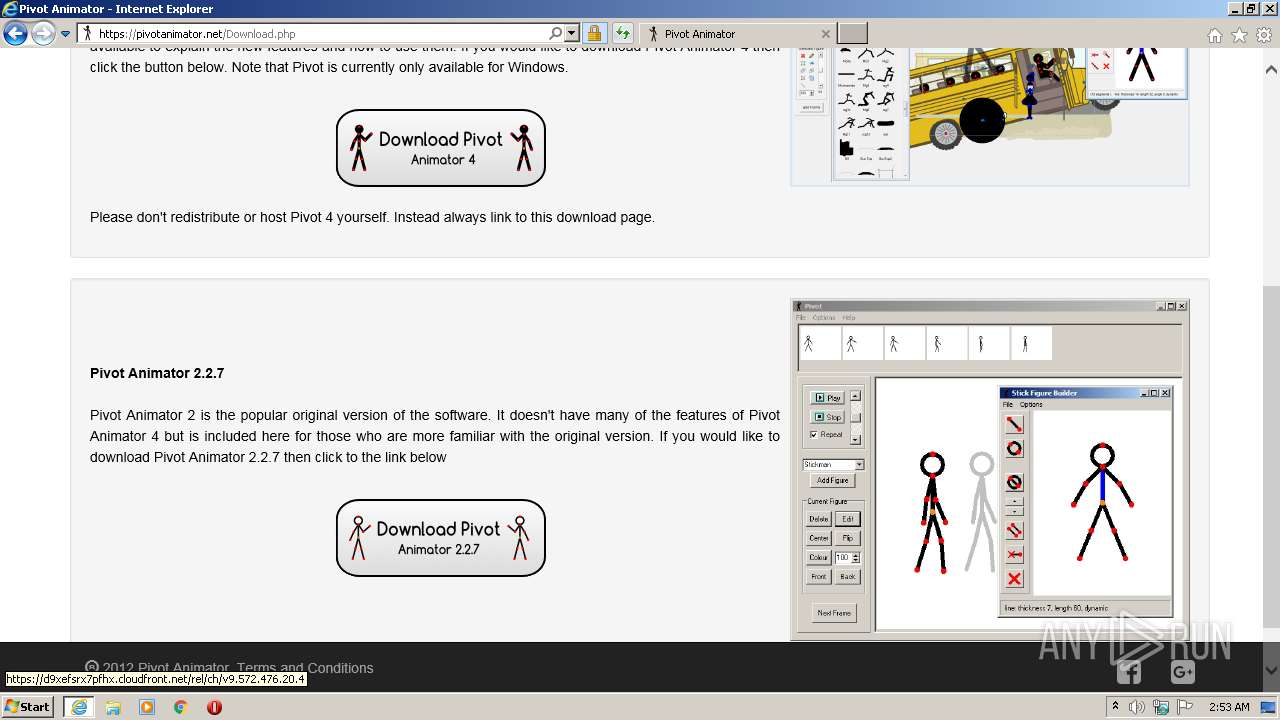Launch Windows Media Player from taskbar
The height and width of the screenshot is (720, 1280).
click(x=147, y=707)
